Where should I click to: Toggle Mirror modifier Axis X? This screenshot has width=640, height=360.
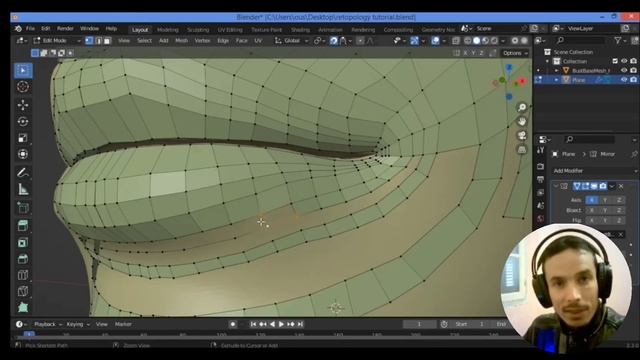[x=591, y=200]
